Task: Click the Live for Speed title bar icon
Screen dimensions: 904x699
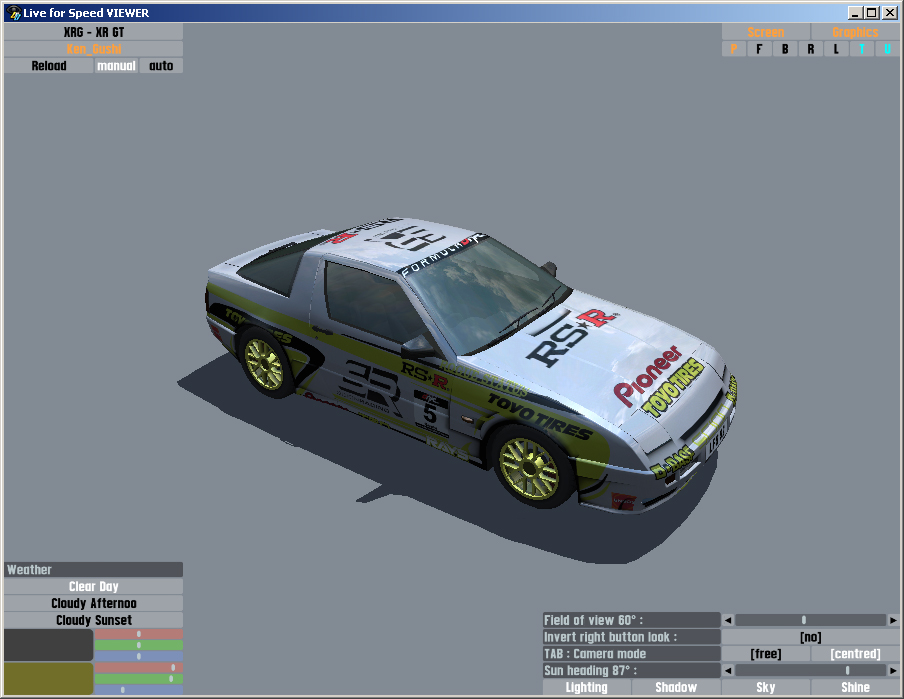Action: click(x=14, y=13)
